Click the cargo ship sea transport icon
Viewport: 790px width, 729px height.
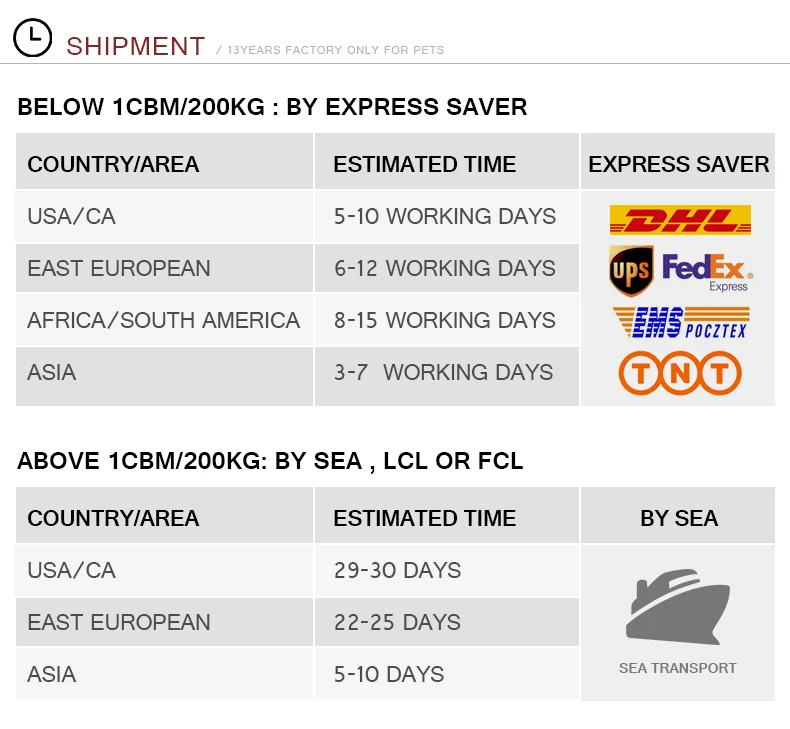pyautogui.click(x=677, y=606)
